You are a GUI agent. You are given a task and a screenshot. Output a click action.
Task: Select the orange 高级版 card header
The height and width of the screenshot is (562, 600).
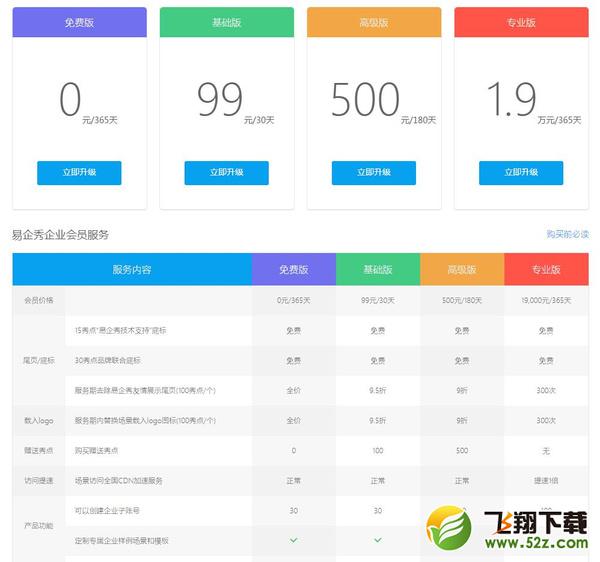coord(374,22)
